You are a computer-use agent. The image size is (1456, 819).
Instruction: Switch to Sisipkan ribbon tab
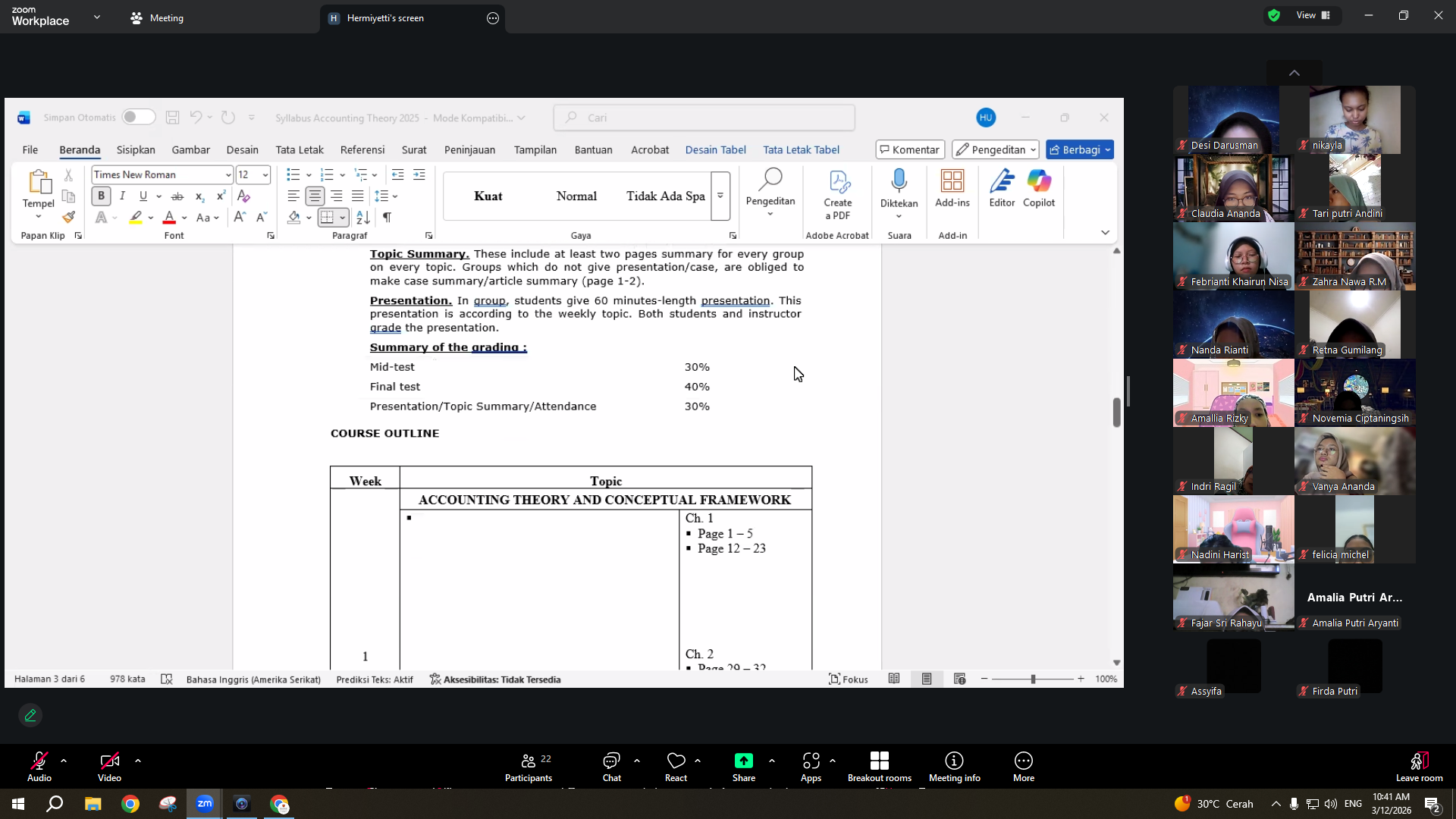coord(136,149)
